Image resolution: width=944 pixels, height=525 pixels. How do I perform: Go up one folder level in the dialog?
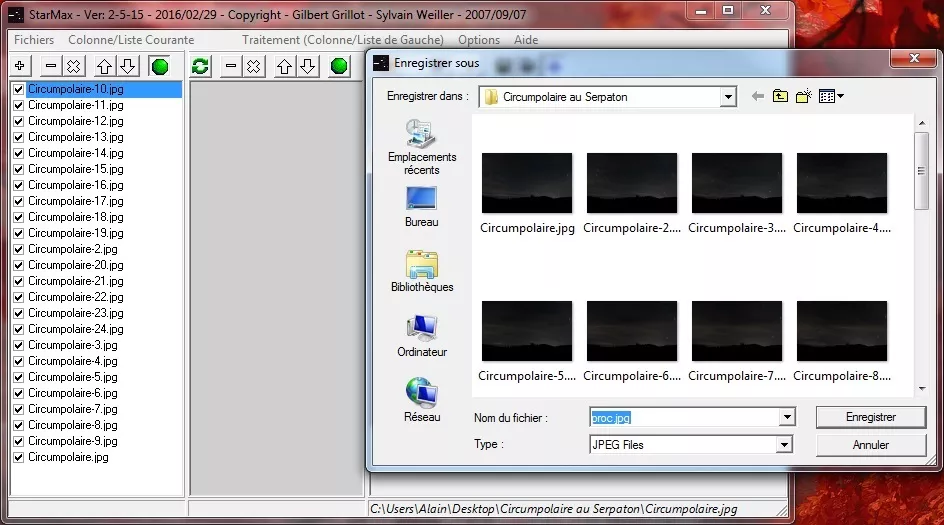pos(779,97)
